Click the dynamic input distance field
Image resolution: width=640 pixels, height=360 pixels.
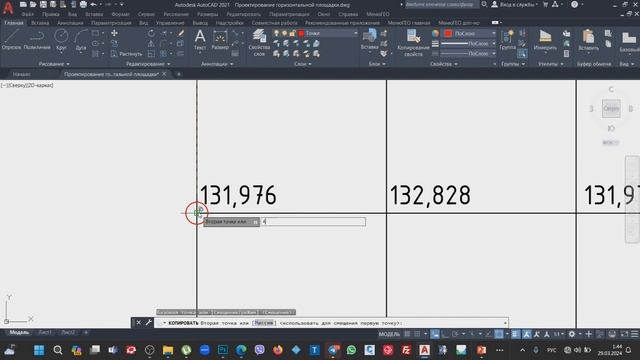pyautogui.click(x=313, y=221)
